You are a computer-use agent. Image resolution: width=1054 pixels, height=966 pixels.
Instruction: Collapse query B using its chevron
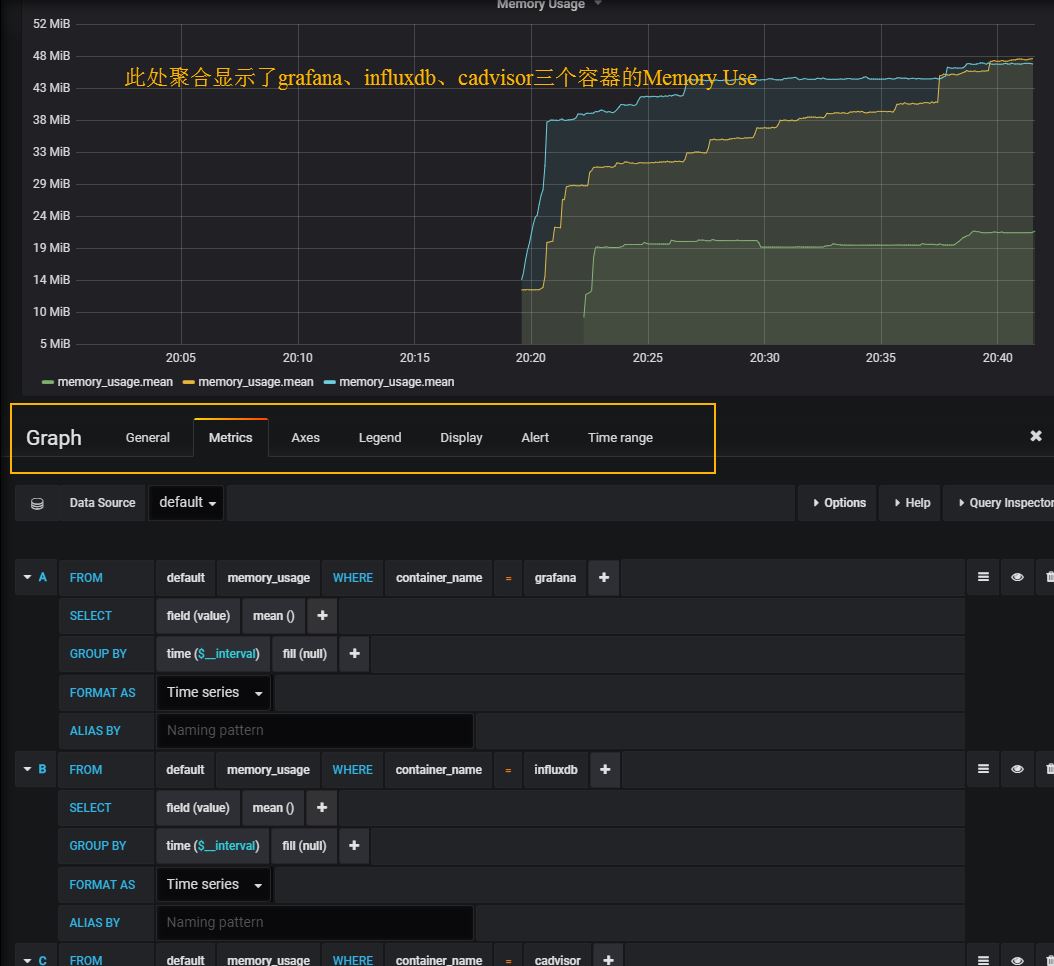coord(29,769)
